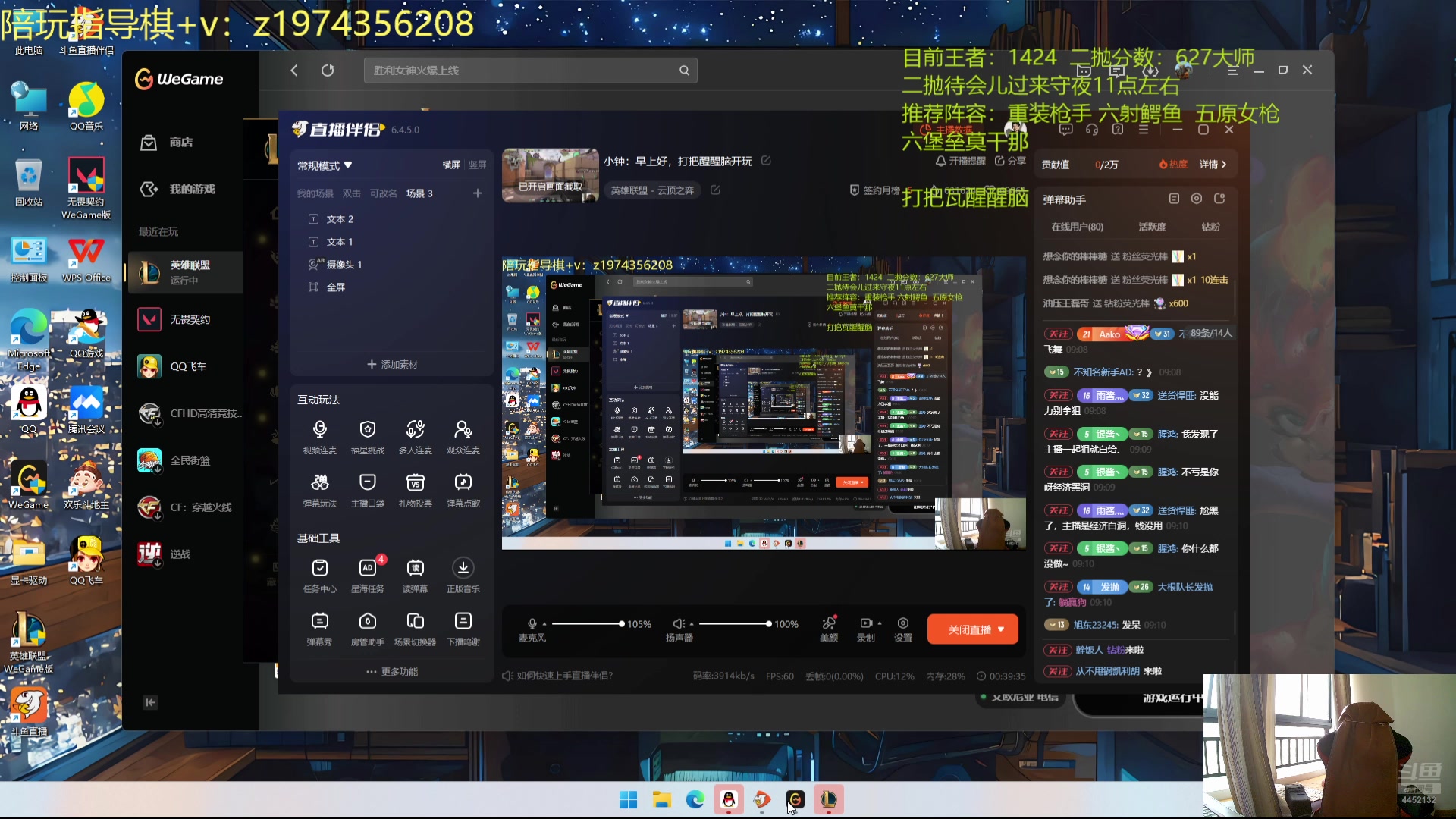1456x819 pixels.
Task: Select 双击 scene tab
Action: coord(351,193)
